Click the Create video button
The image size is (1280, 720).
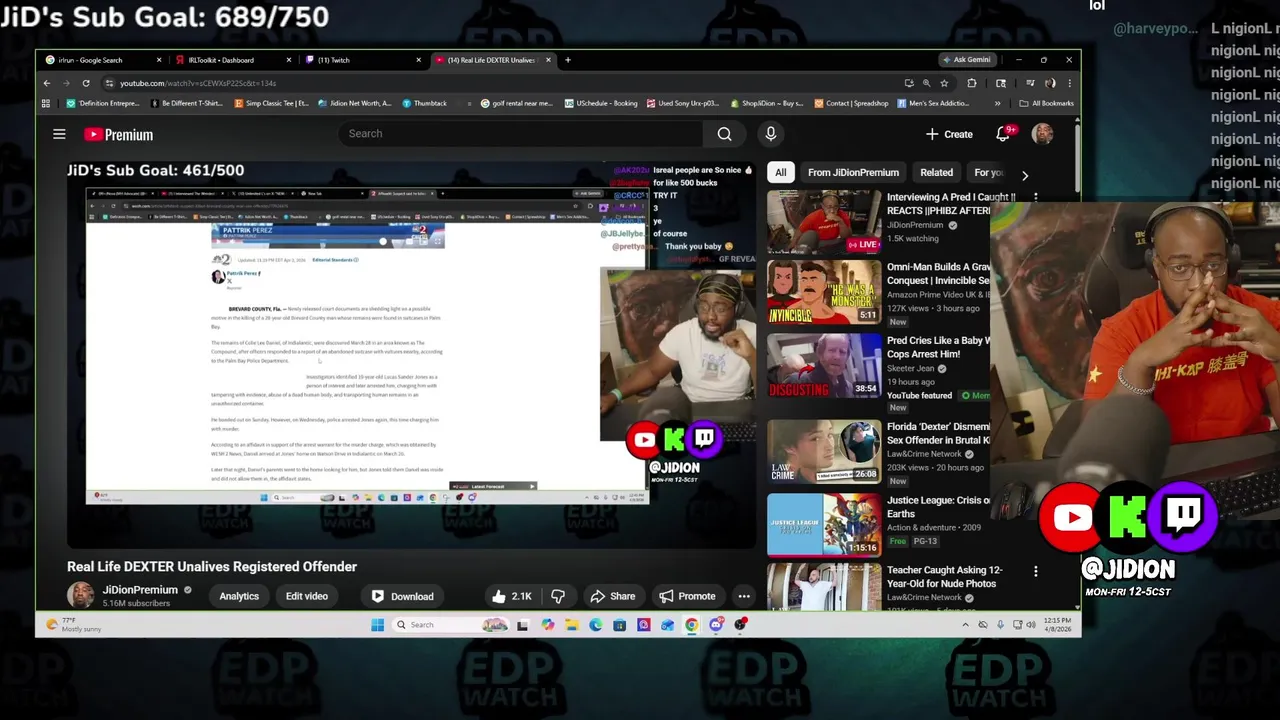[x=949, y=134]
